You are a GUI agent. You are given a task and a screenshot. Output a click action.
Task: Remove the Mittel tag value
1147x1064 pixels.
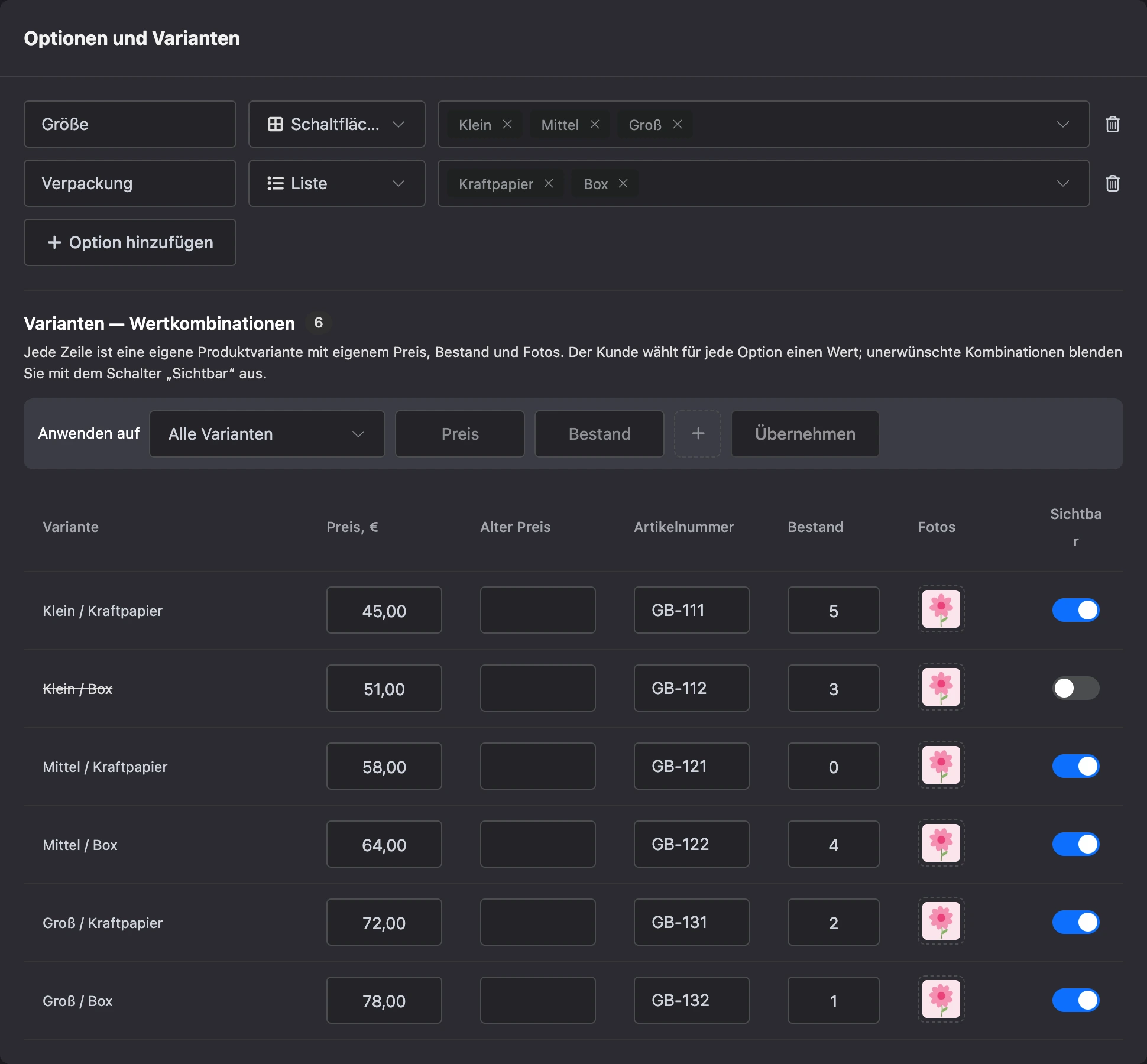[x=595, y=125]
